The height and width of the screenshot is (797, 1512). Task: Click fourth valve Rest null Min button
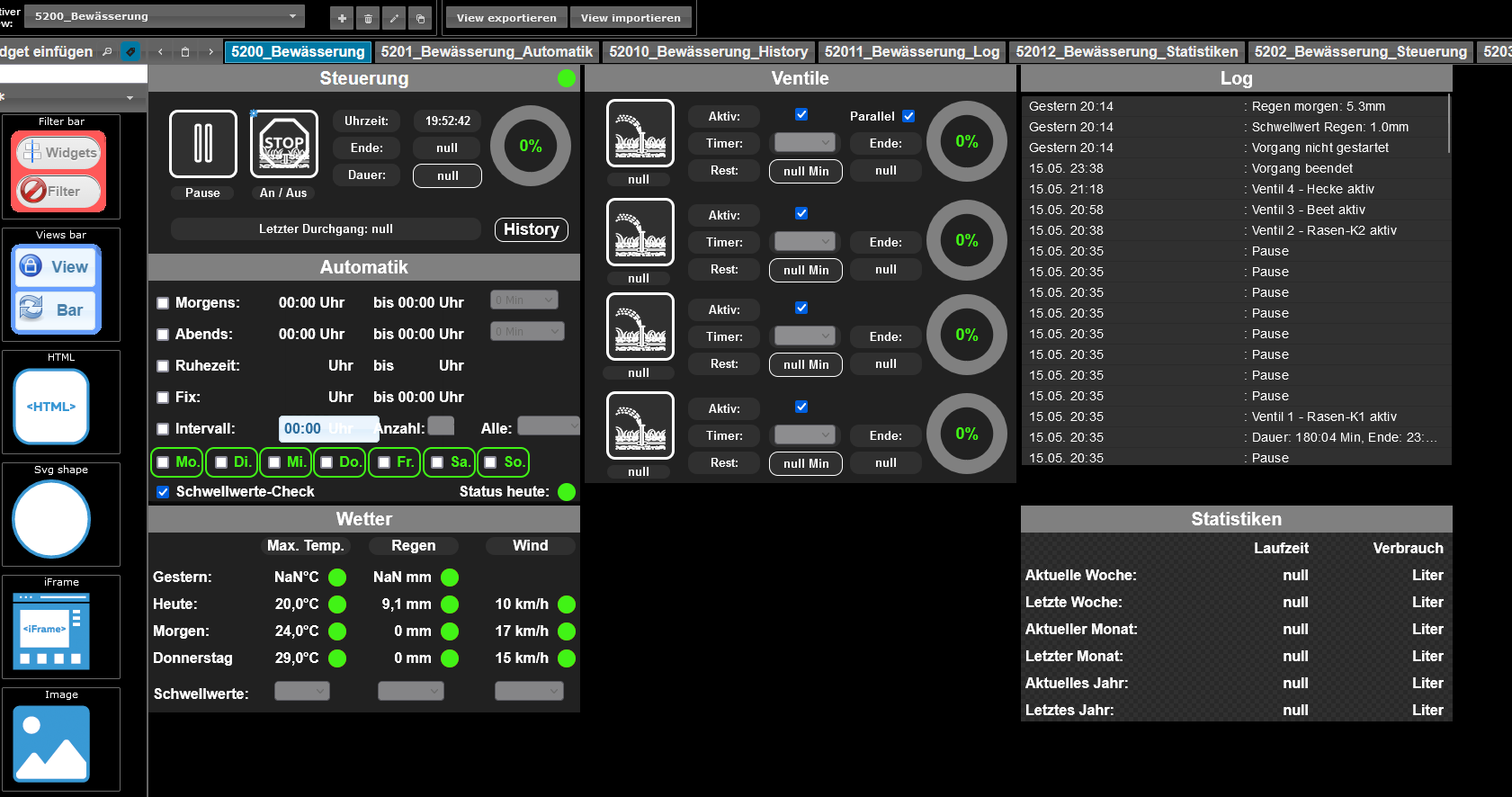click(806, 463)
